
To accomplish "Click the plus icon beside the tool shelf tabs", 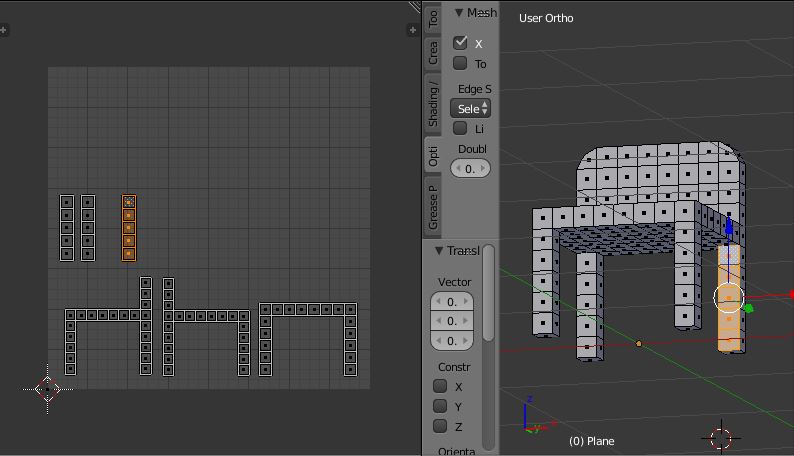I will click(x=413, y=30).
